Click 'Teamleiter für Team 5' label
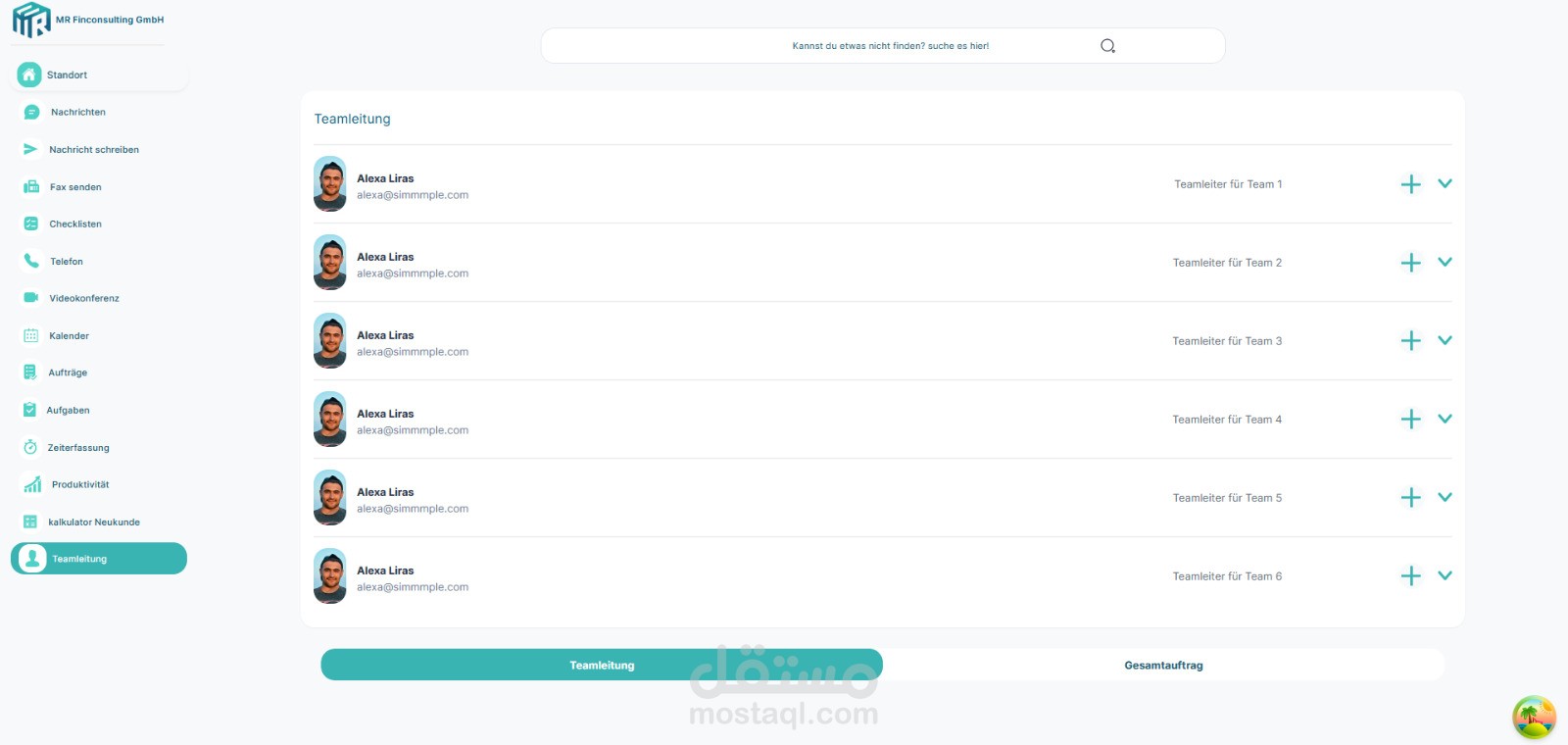 1227,498
